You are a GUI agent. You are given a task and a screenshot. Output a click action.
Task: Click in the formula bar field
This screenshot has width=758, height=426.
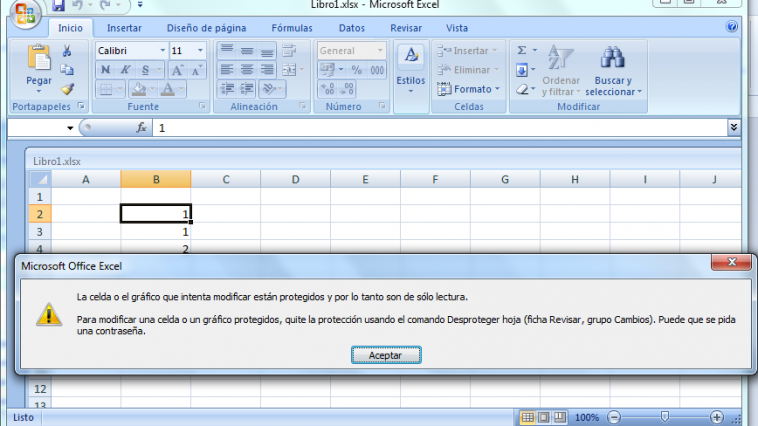click(x=439, y=128)
